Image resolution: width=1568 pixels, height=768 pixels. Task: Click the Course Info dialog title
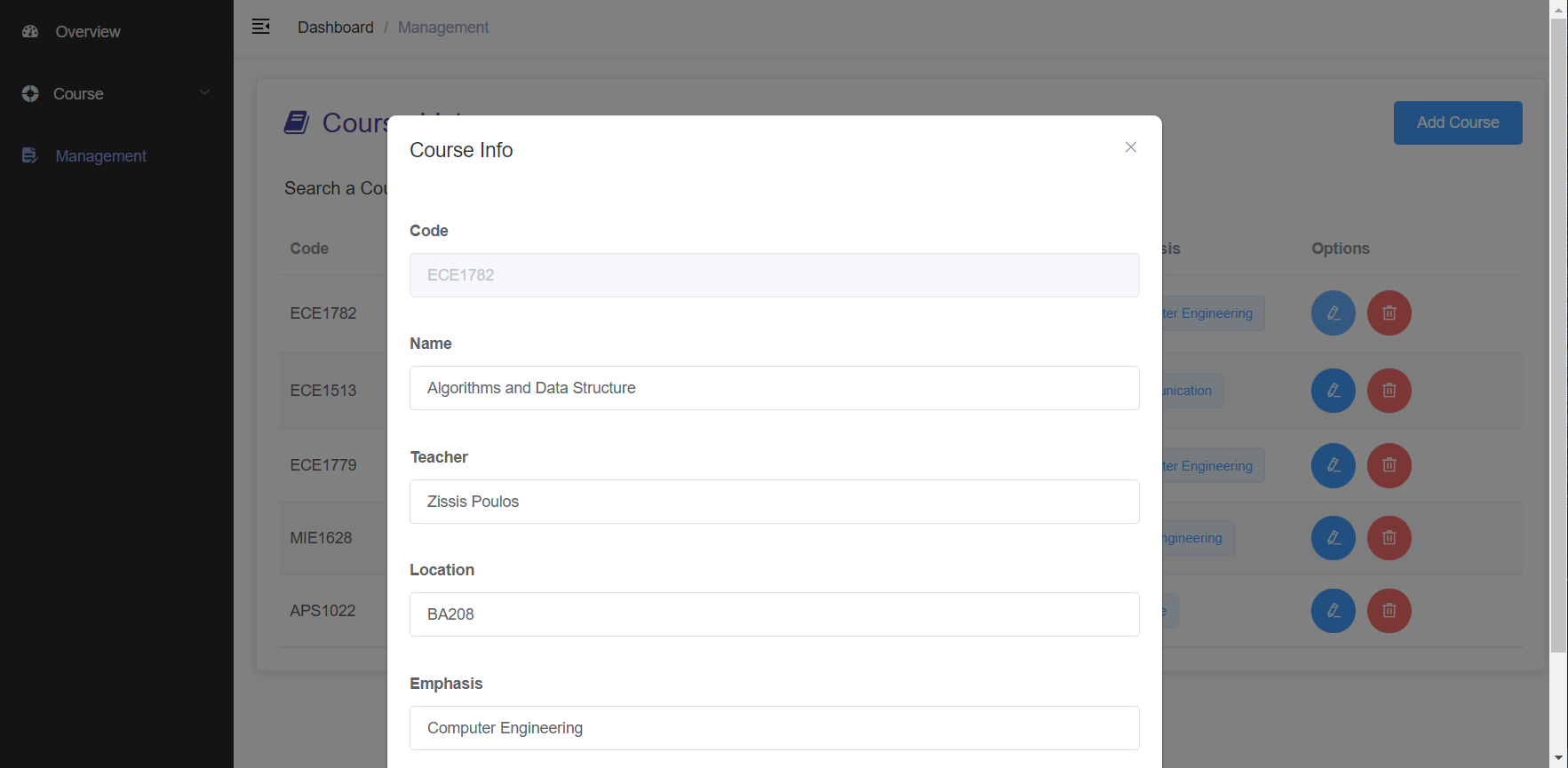point(461,150)
